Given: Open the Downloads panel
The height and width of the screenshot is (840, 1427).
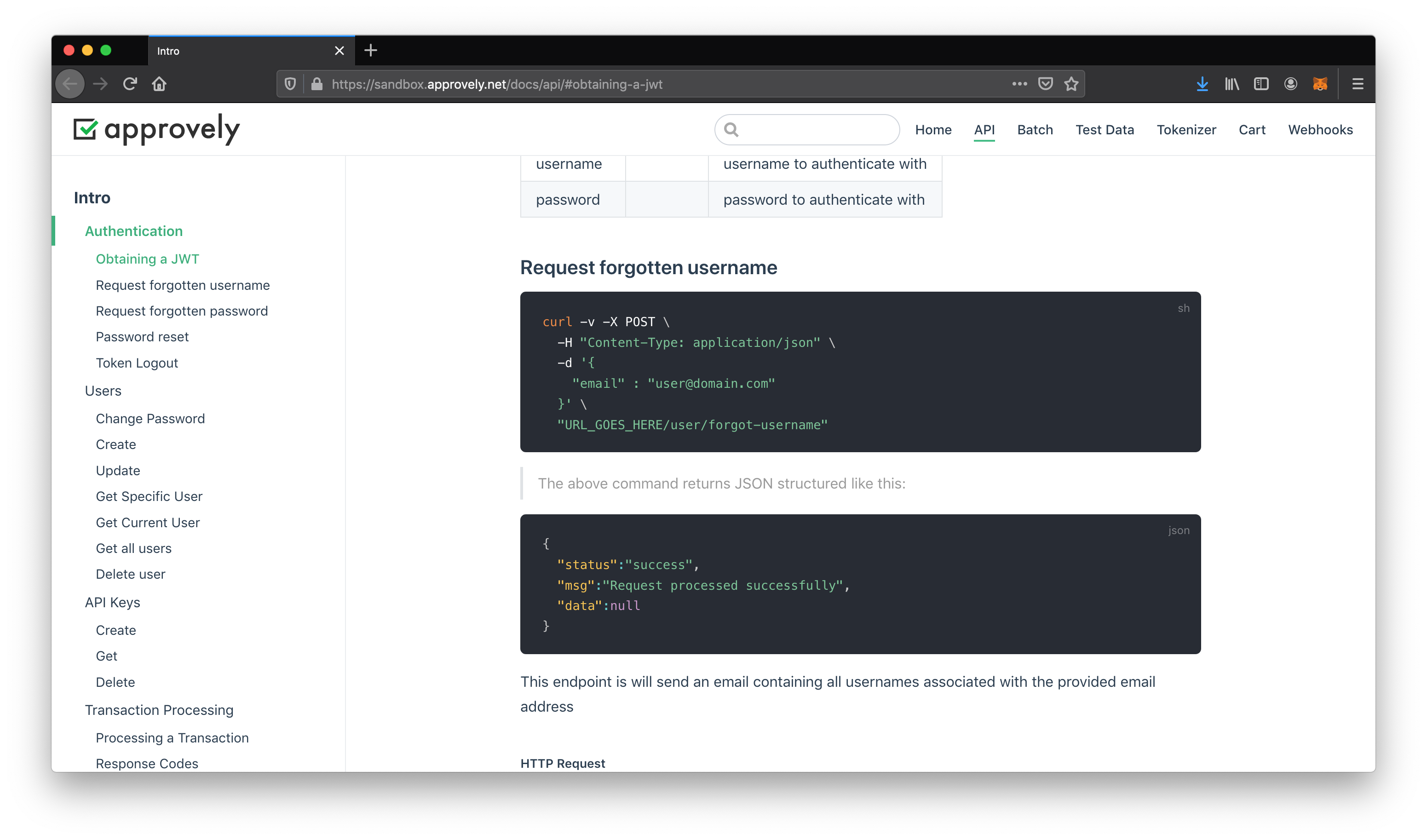Looking at the screenshot, I should [x=1202, y=83].
